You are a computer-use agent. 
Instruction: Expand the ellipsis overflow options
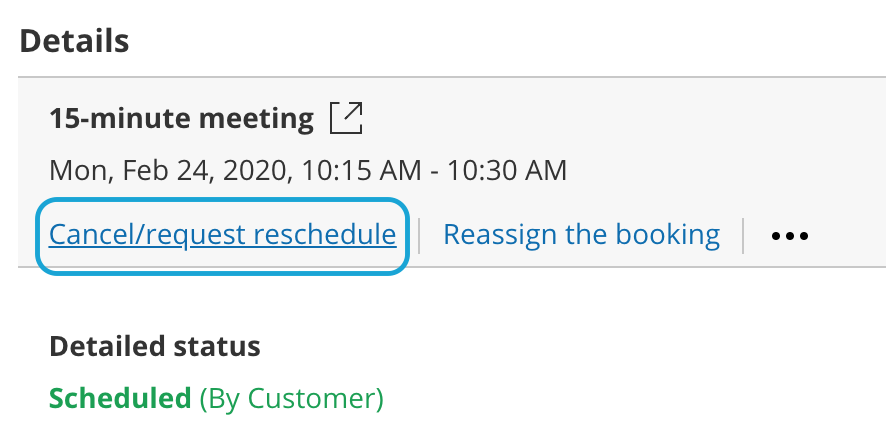click(x=789, y=237)
